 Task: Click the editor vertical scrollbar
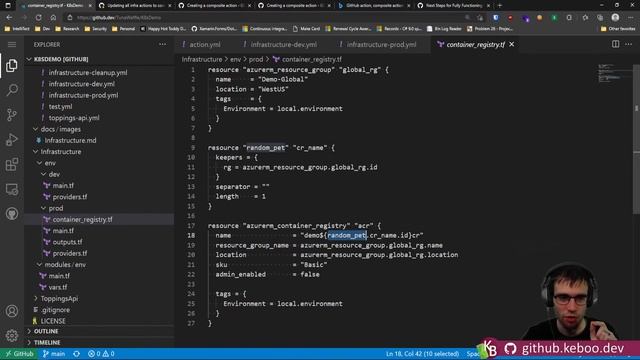click(x=636, y=139)
